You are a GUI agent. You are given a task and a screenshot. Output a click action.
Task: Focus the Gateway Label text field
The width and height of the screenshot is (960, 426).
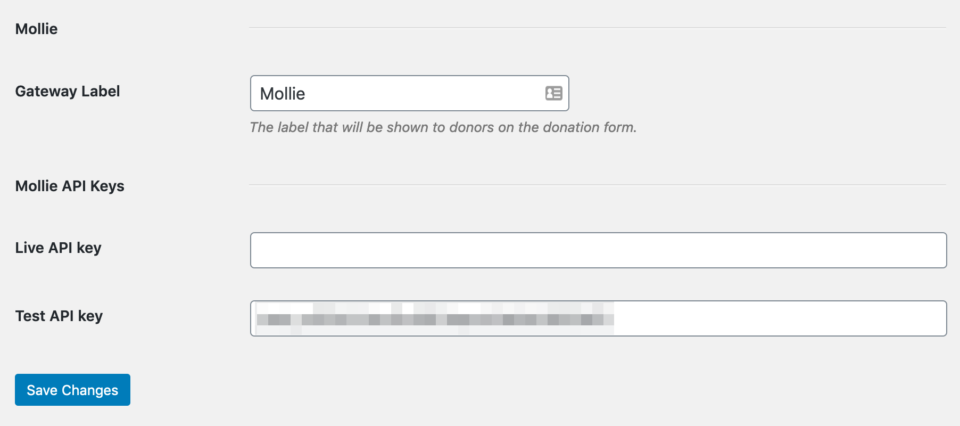click(x=410, y=93)
